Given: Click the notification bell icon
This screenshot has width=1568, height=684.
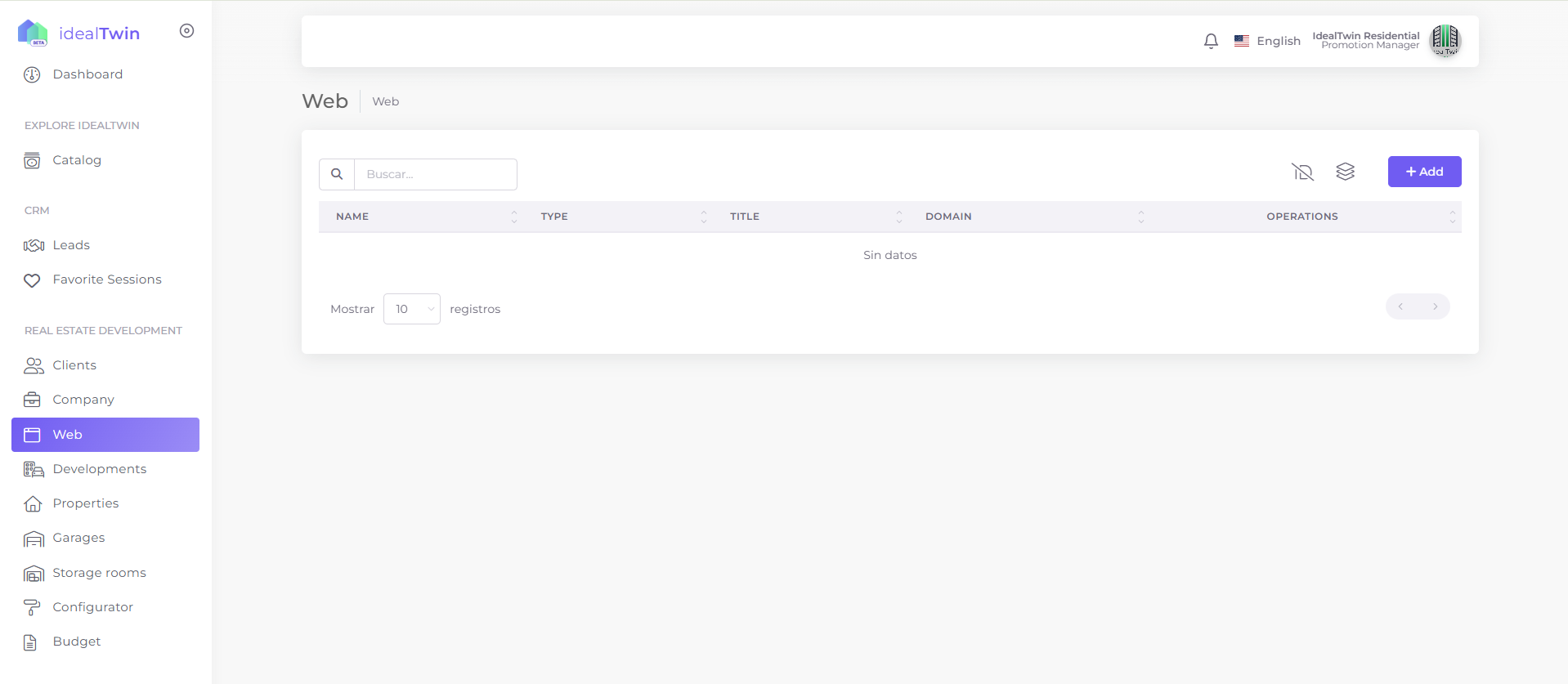Looking at the screenshot, I should (1211, 41).
